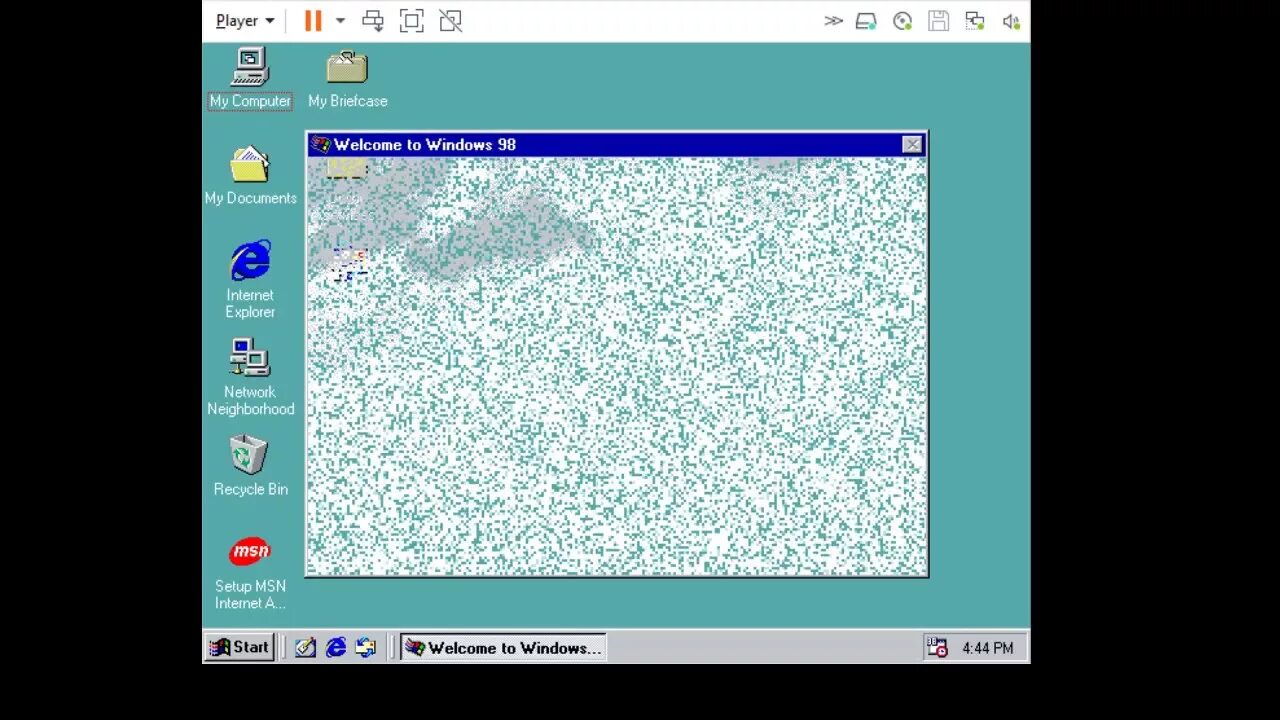Viewport: 1280px width, 720px height.
Task: Select the My Documents desktop icon
Action: (x=250, y=176)
